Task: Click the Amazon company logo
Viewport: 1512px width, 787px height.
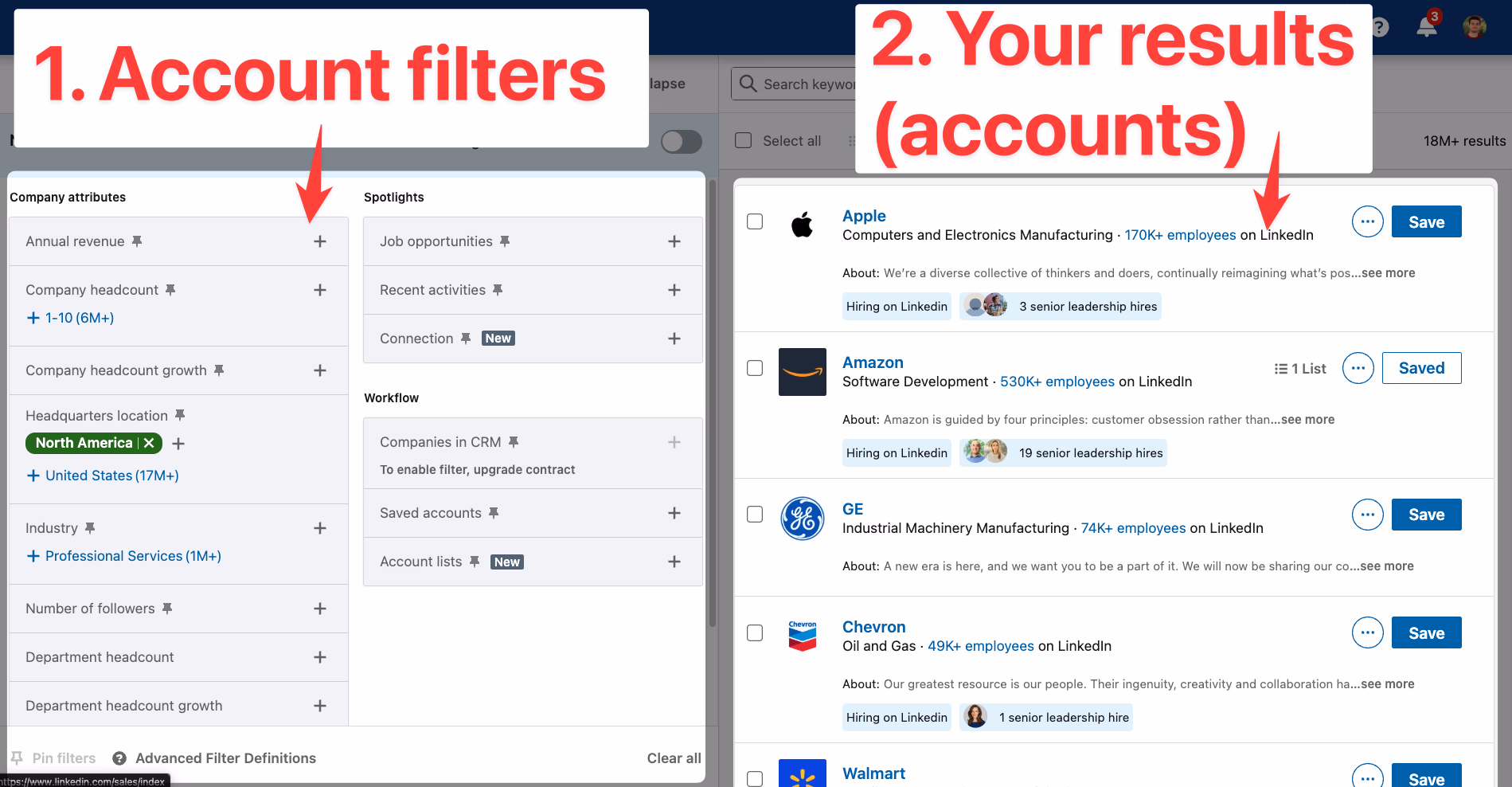Action: click(803, 372)
